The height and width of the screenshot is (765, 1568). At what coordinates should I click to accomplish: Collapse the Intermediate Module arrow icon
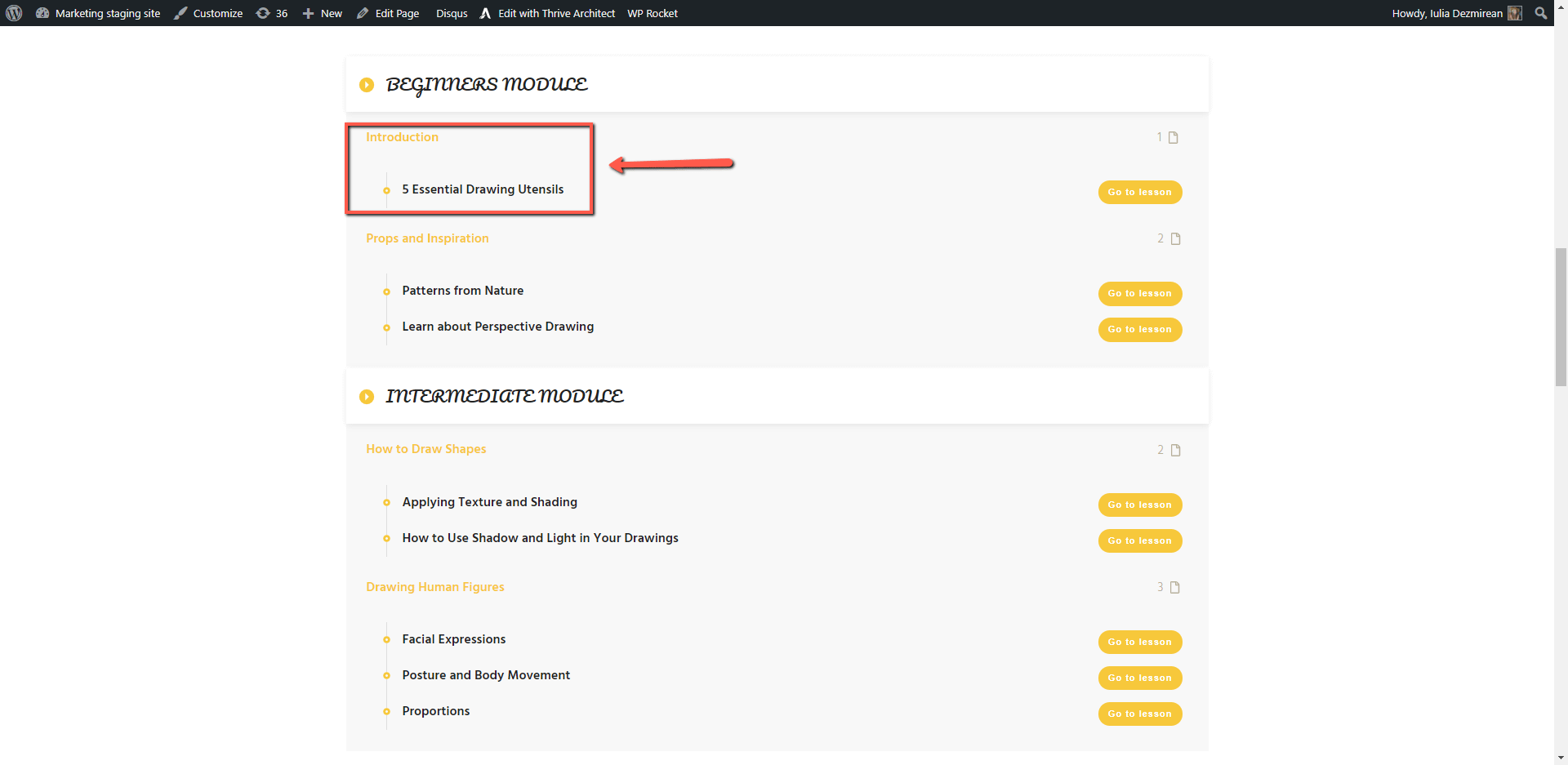click(x=367, y=397)
